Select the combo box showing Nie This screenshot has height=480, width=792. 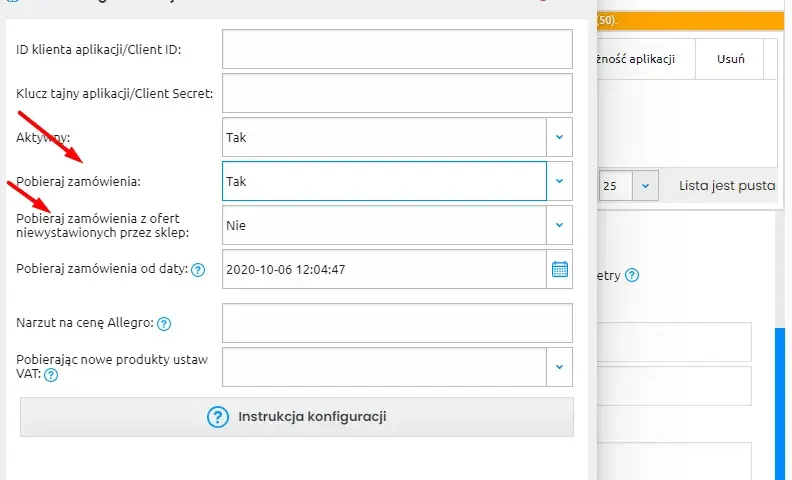(384, 225)
